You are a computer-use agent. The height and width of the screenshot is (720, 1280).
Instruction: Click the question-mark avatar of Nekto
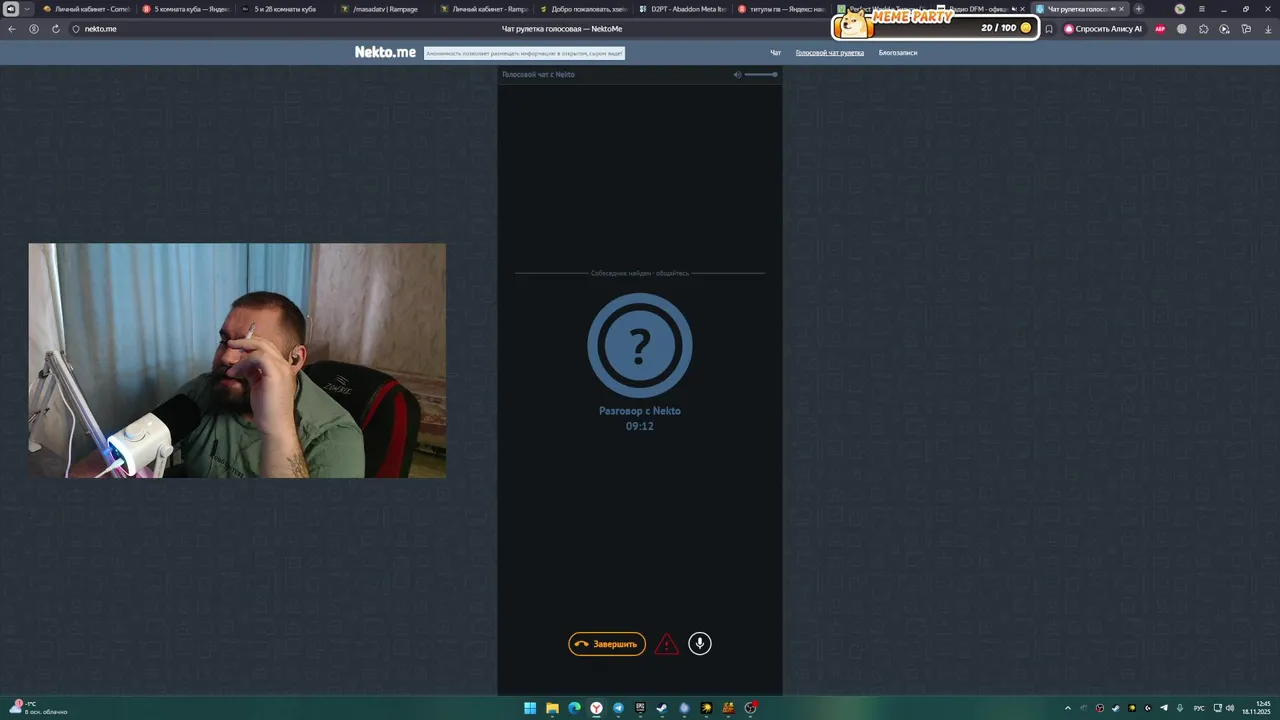tap(640, 345)
